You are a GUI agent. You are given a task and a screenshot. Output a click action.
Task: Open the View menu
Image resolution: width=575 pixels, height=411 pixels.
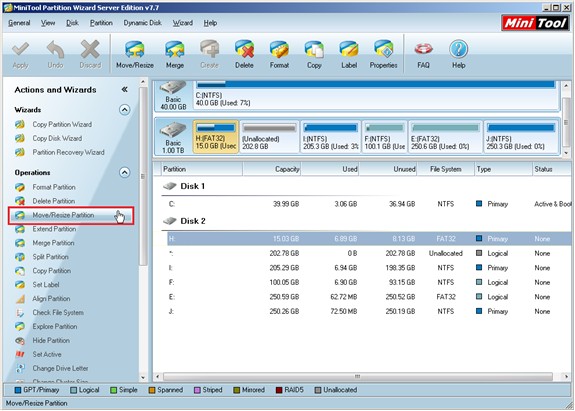pyautogui.click(x=48, y=23)
